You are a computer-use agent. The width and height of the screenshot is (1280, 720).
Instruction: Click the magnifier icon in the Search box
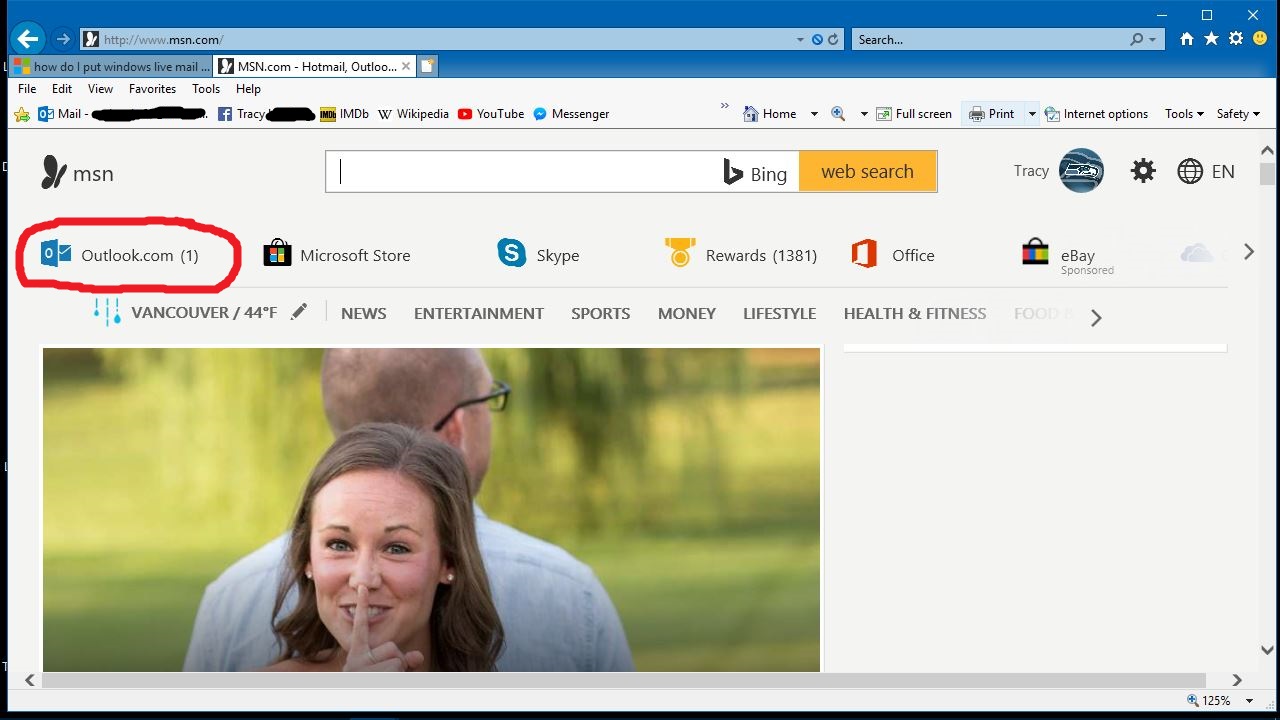[1136, 40]
